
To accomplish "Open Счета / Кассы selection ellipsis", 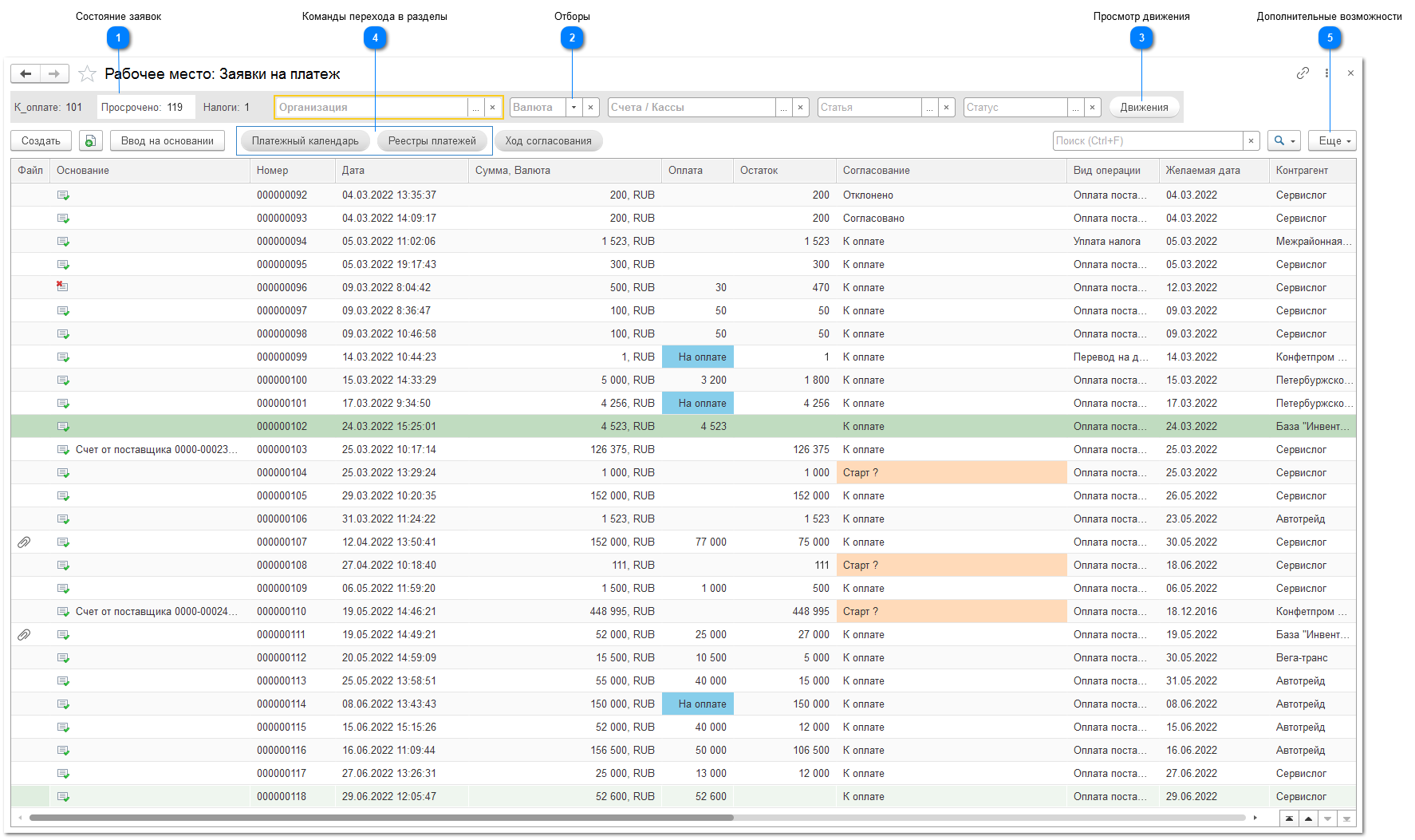I will 784,108.
